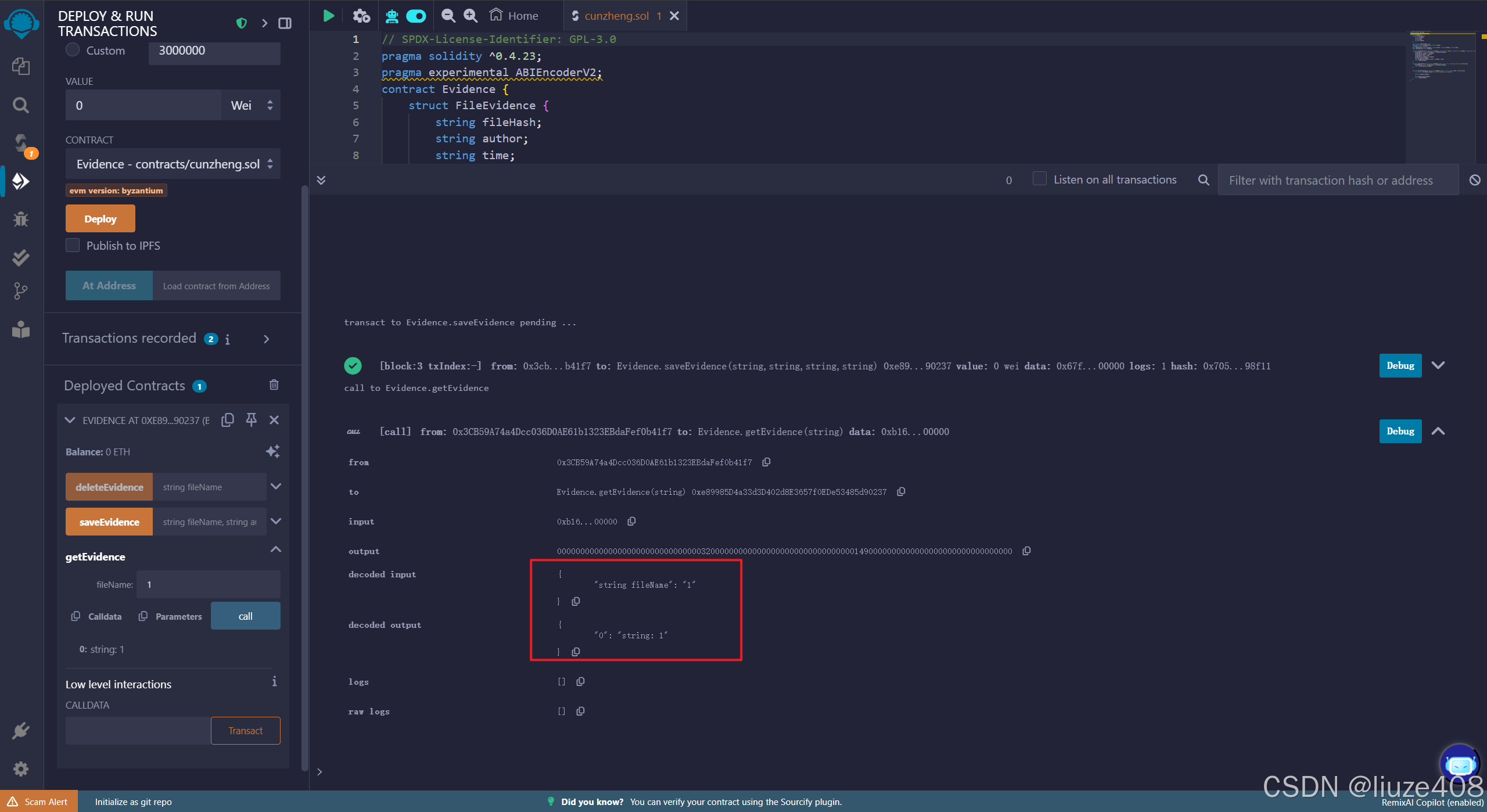Clear the terminal console icon

click(1474, 180)
